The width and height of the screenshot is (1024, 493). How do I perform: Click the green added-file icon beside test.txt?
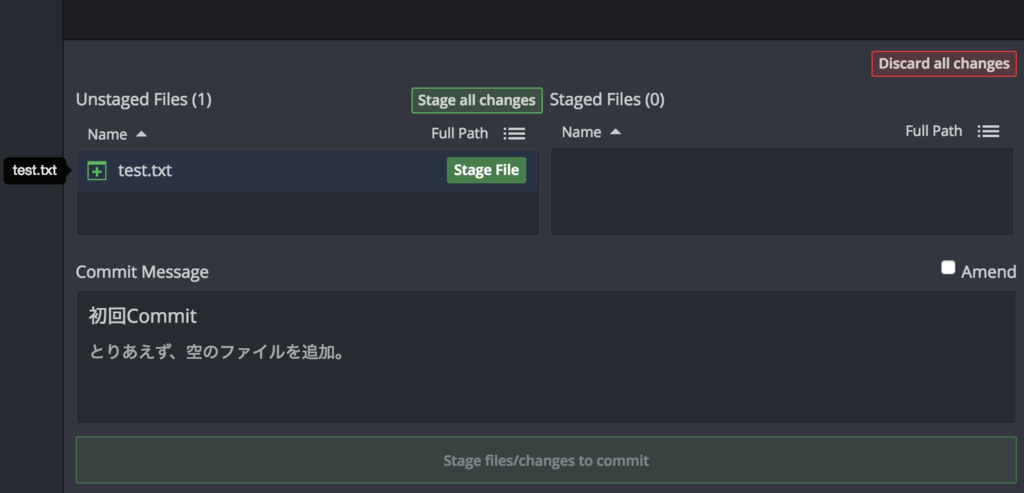tap(97, 171)
